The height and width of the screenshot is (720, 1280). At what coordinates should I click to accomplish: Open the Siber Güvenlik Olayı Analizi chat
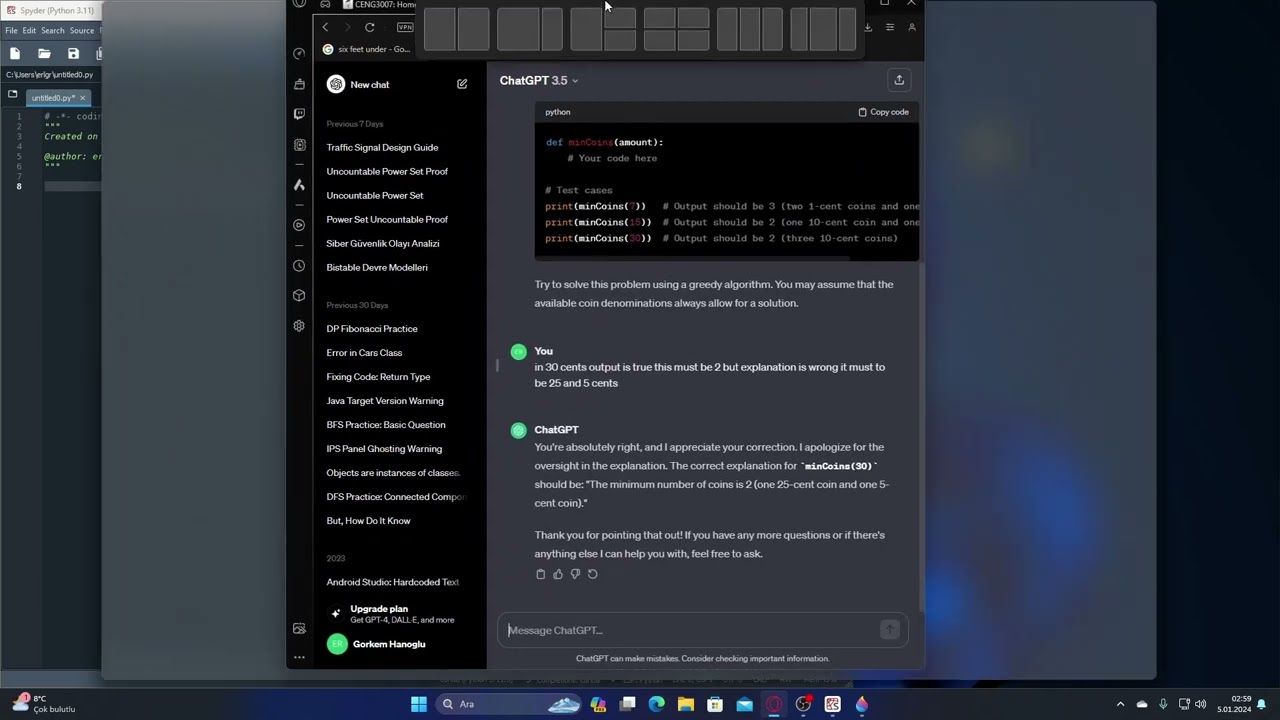pos(383,243)
